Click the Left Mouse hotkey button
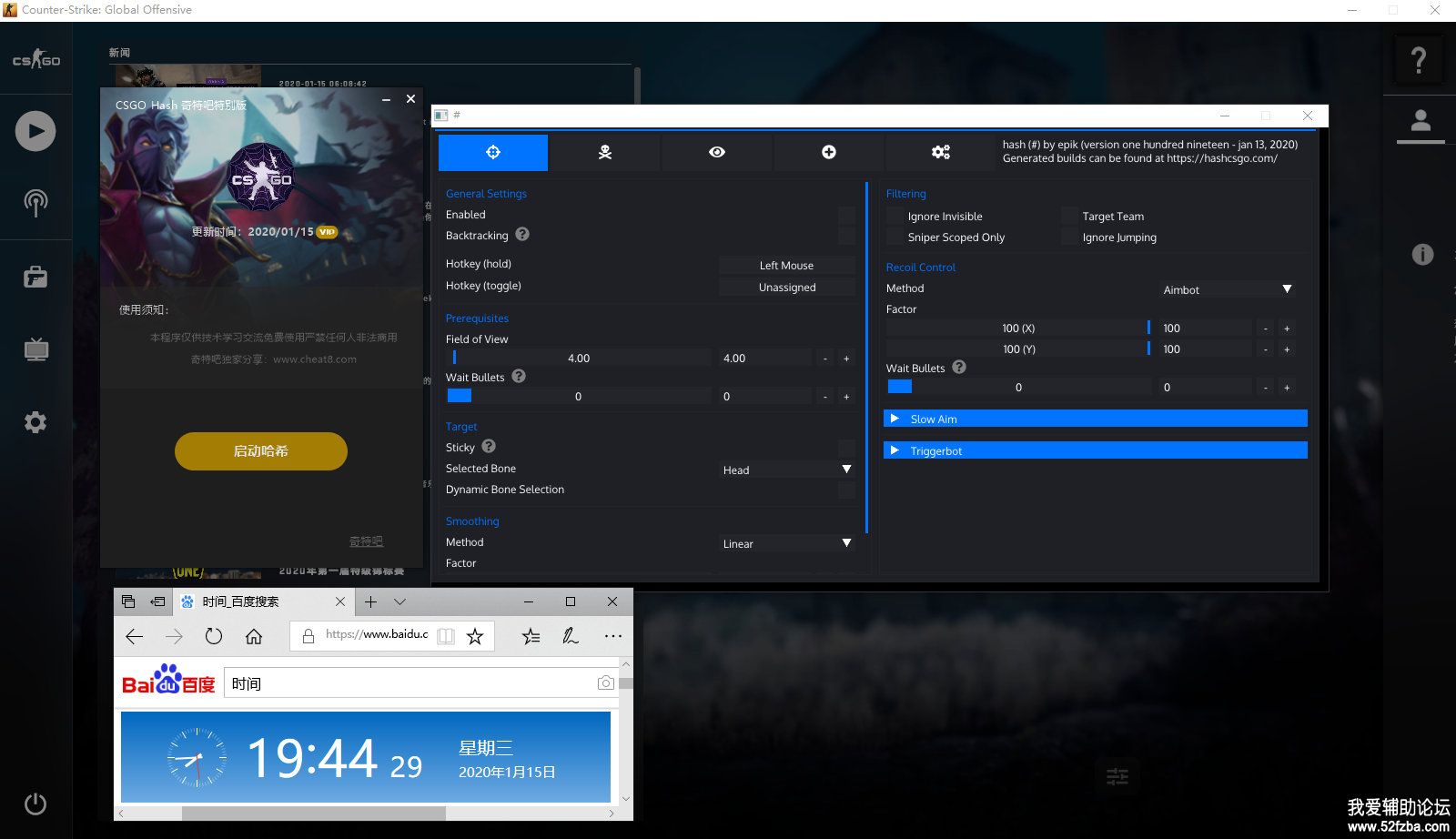The width and height of the screenshot is (1456, 839). 787,266
